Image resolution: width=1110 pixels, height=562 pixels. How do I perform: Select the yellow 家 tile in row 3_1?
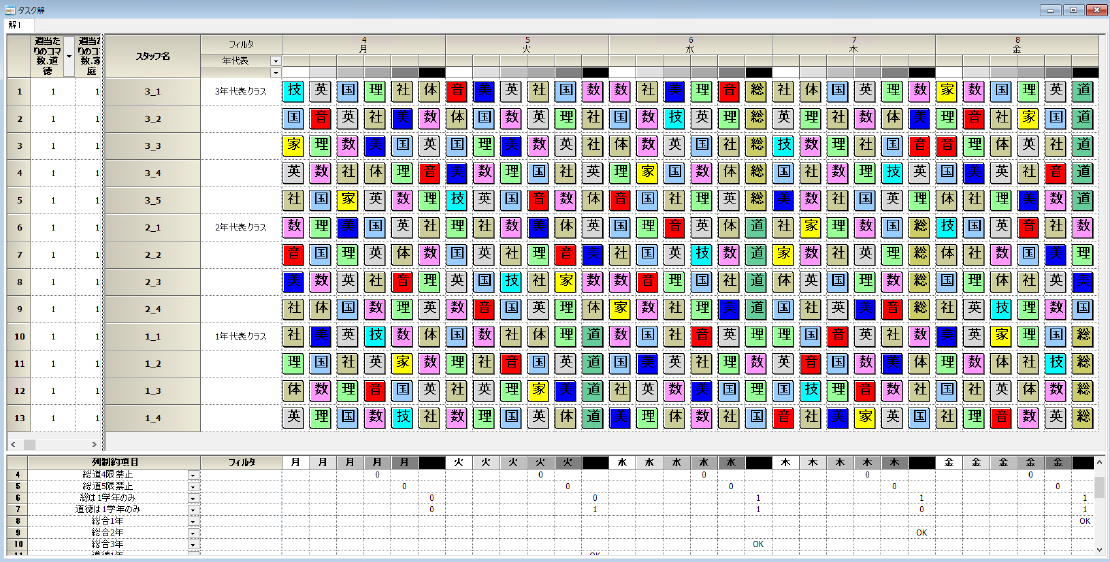tap(947, 91)
